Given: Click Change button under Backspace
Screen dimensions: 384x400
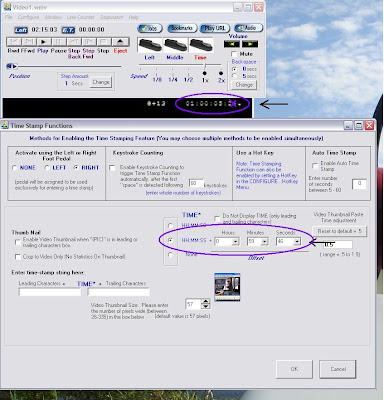Looking at the screenshot, I should (244, 85).
